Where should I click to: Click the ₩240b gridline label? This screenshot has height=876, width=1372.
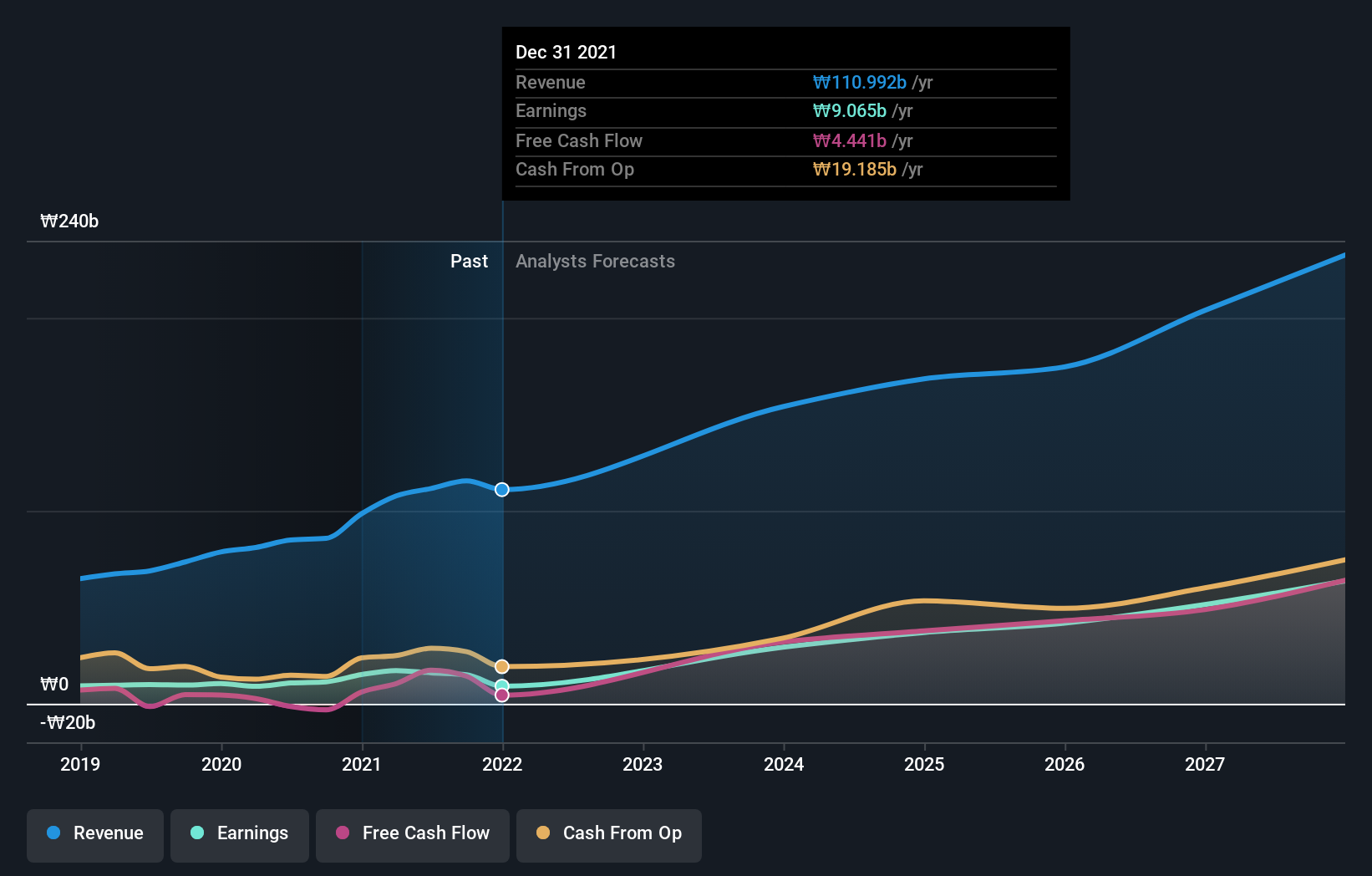tap(70, 222)
